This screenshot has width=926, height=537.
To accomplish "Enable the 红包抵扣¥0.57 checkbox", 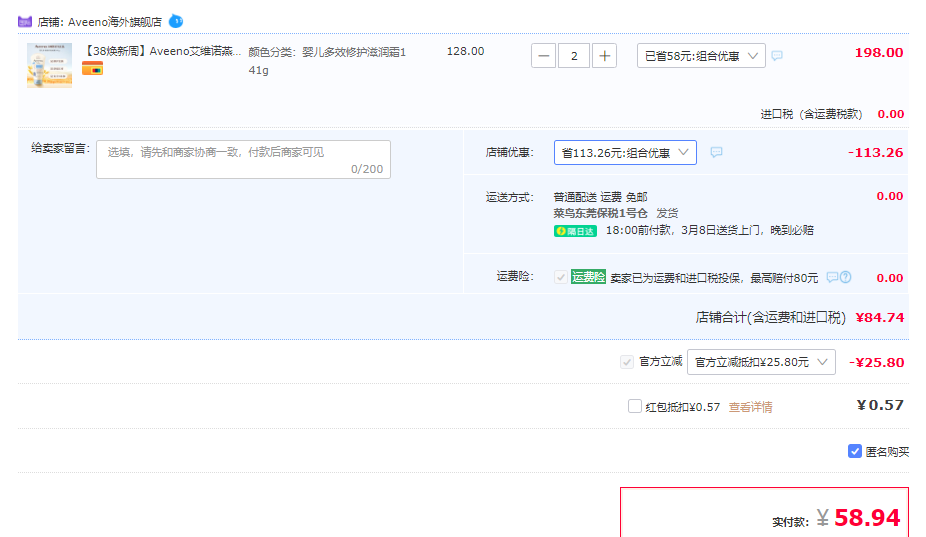I will coord(635,406).
